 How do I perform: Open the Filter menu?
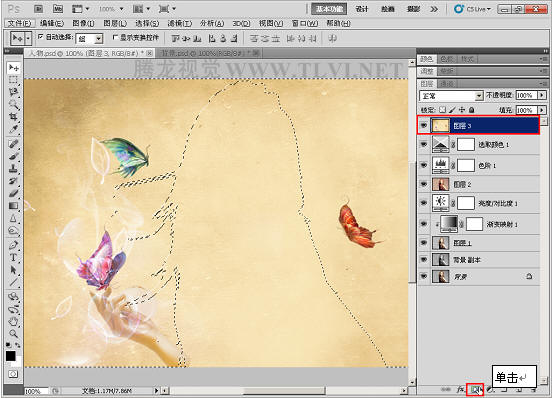179,23
